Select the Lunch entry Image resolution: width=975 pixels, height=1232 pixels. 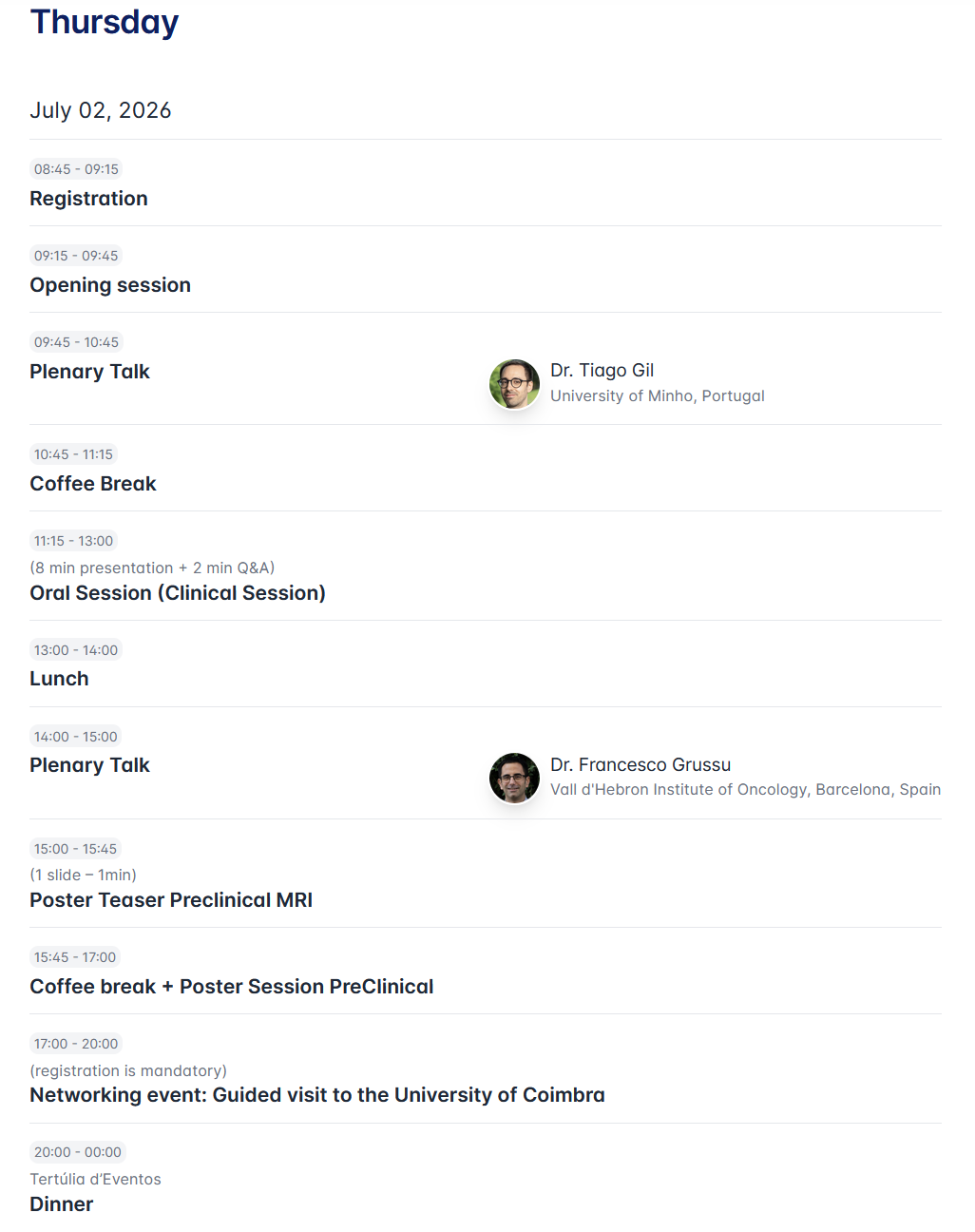pos(59,679)
